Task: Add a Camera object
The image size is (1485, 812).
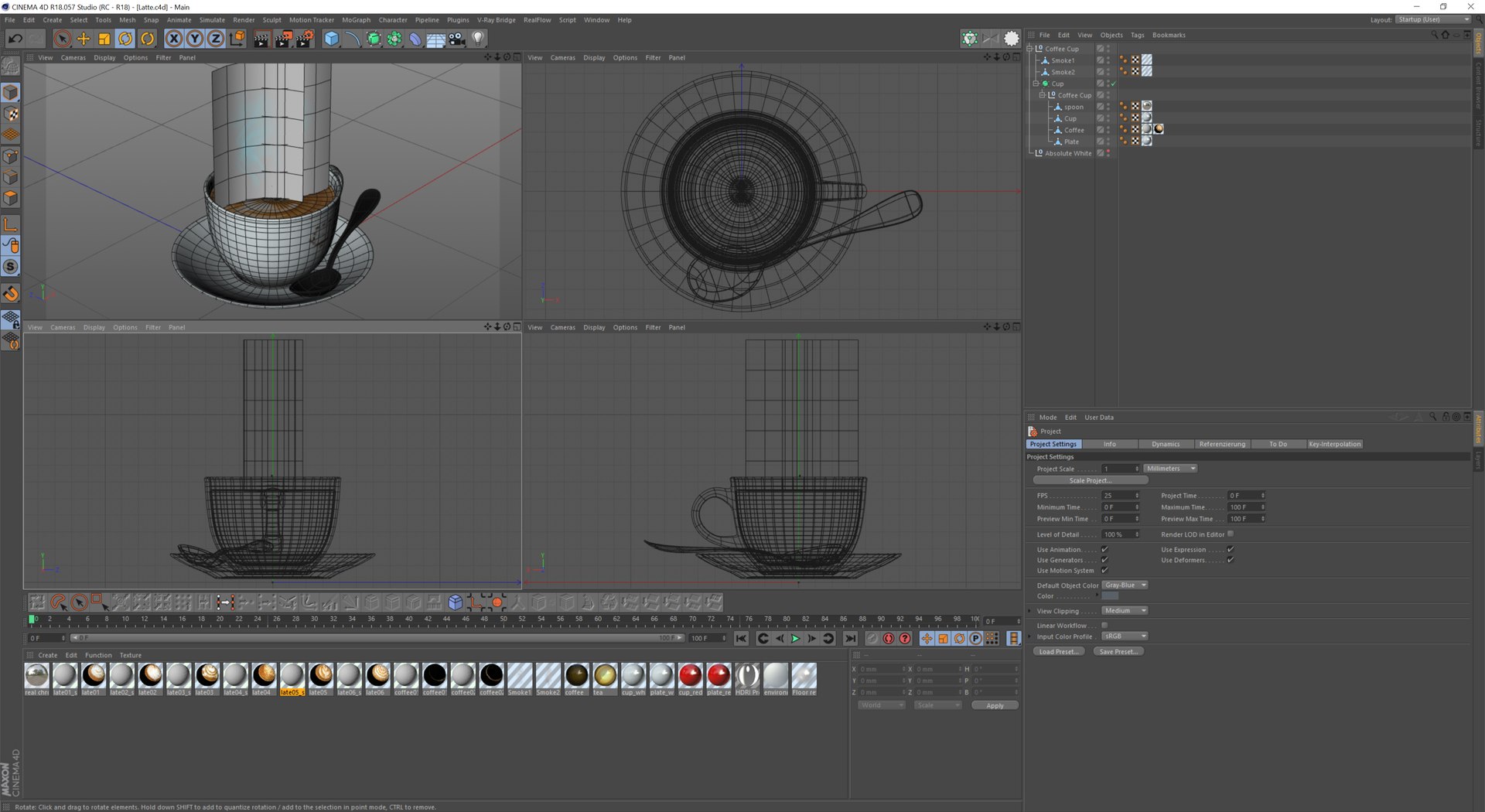Action: pyautogui.click(x=457, y=39)
